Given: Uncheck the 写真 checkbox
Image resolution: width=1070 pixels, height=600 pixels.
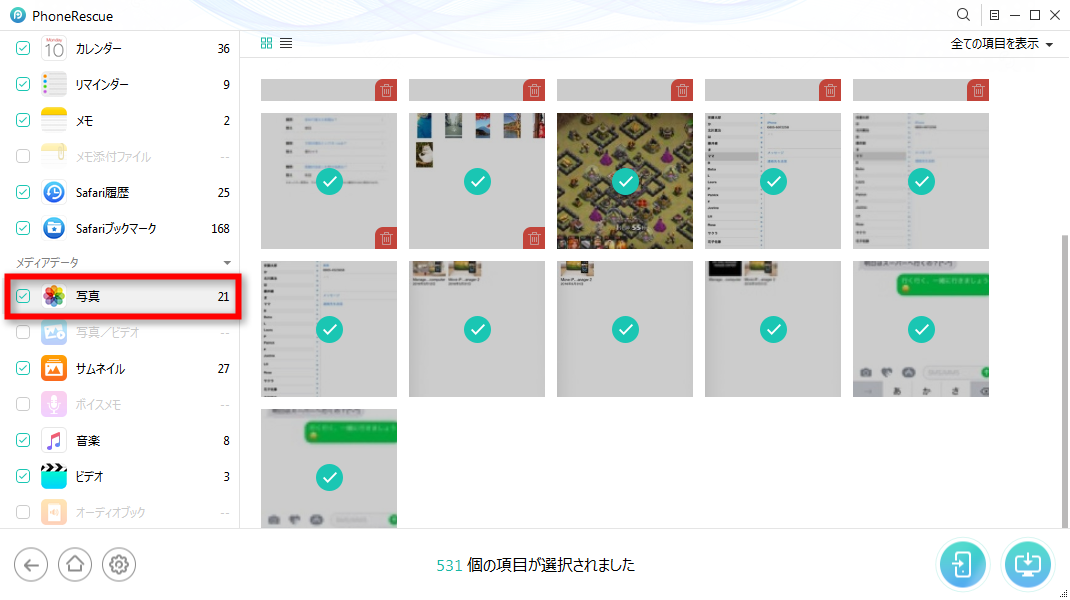Looking at the screenshot, I should 23,296.
